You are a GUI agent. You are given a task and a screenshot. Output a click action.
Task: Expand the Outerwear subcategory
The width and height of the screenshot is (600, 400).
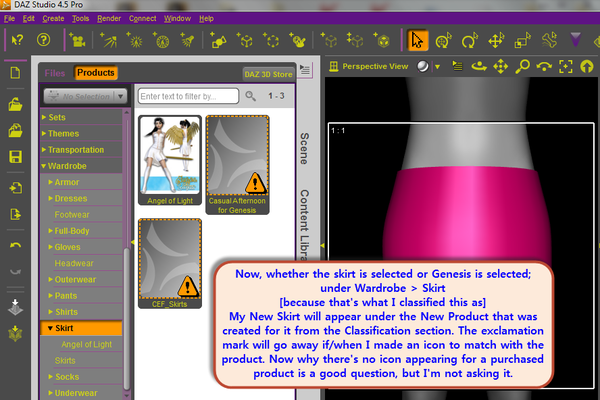(x=51, y=279)
